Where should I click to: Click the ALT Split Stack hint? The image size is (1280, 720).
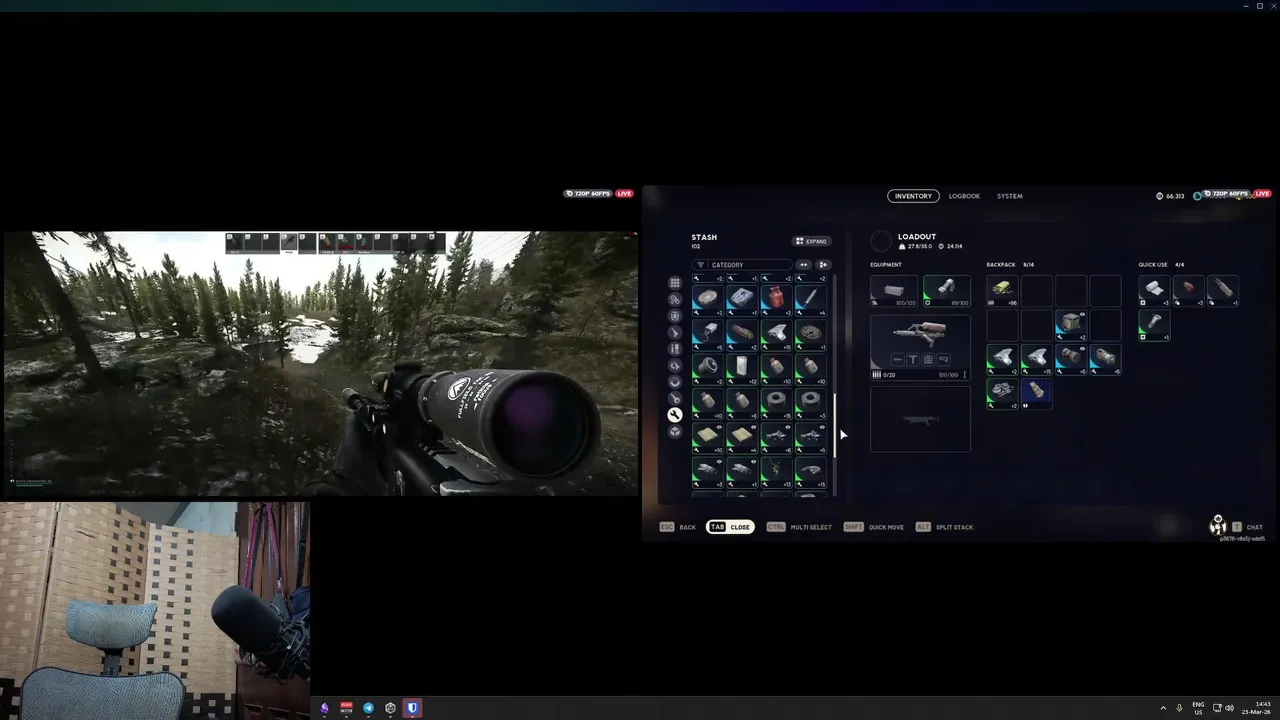944,527
